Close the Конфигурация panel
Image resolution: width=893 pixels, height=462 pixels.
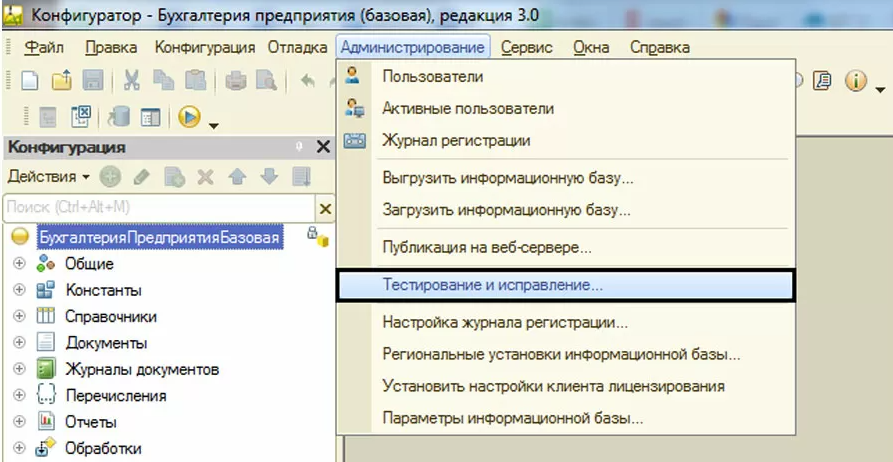pyautogui.click(x=323, y=147)
